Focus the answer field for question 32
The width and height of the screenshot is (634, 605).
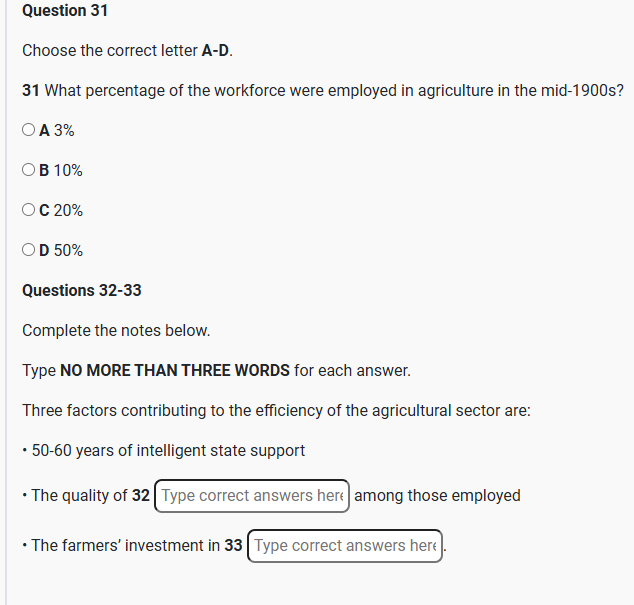(252, 496)
